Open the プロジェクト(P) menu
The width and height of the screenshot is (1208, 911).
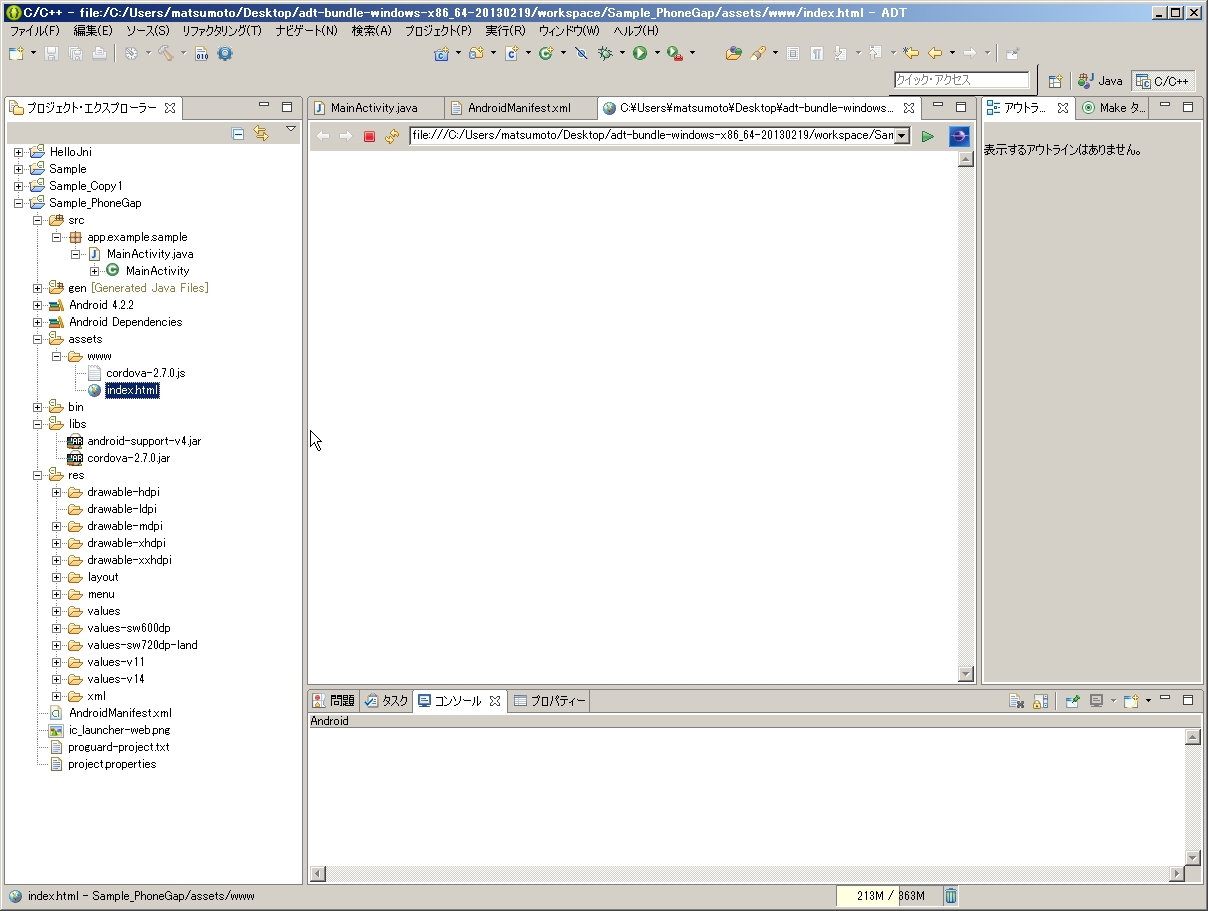click(x=438, y=31)
